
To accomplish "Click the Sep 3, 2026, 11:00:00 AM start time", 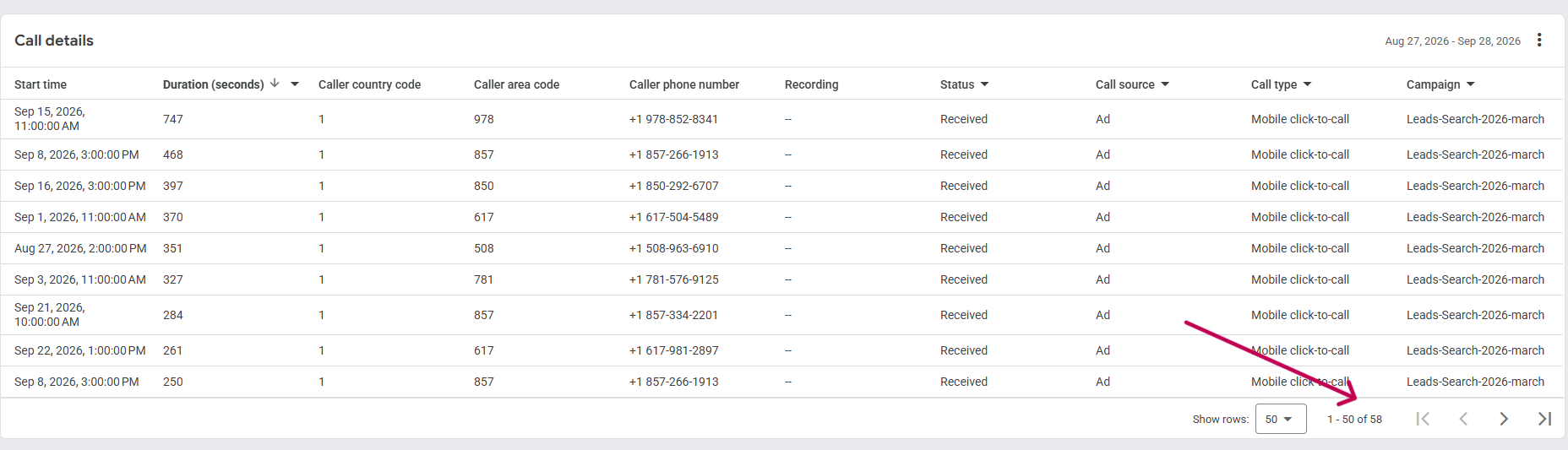I will (80, 279).
